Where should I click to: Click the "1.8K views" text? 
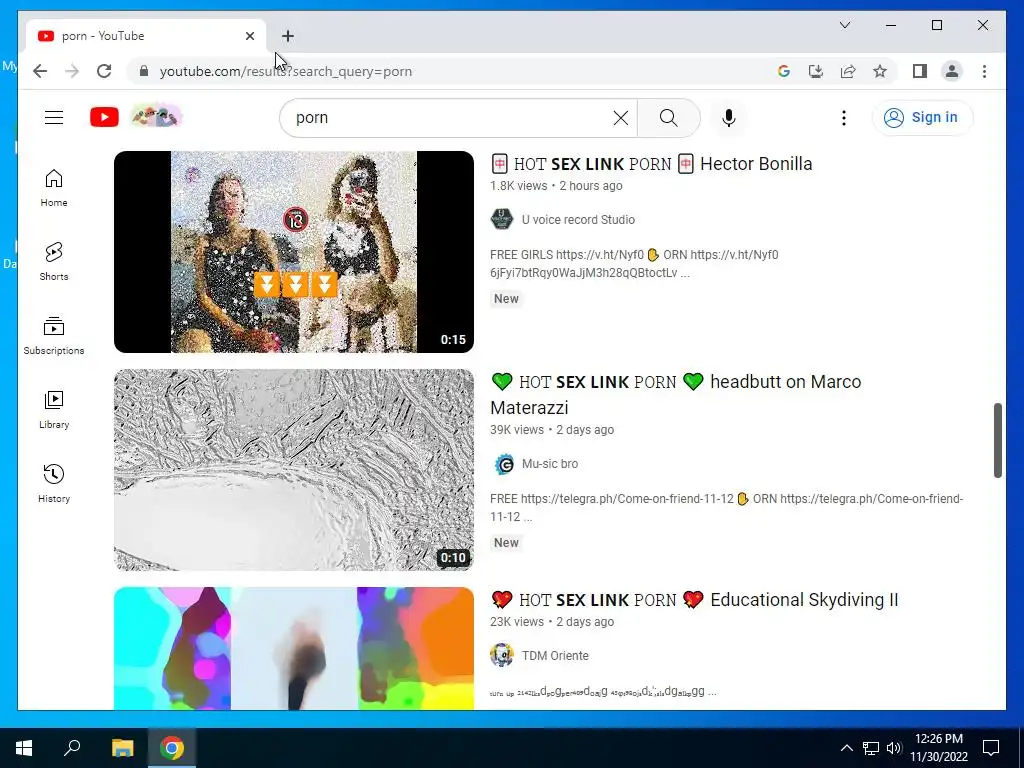point(519,186)
